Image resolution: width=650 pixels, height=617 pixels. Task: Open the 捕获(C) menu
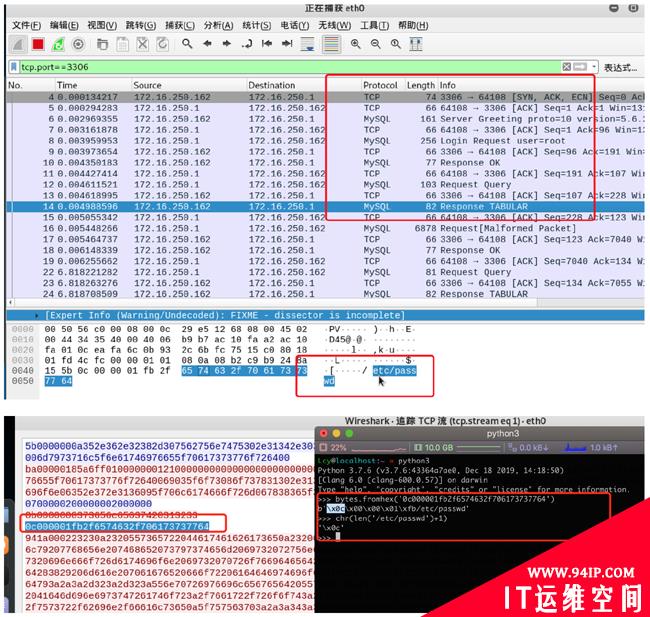click(179, 25)
